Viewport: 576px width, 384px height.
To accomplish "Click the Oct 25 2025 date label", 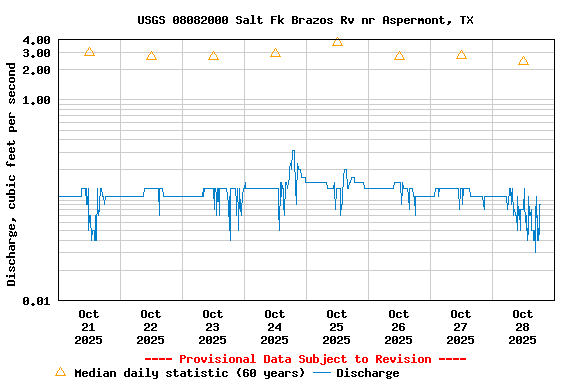I will 337,327.
